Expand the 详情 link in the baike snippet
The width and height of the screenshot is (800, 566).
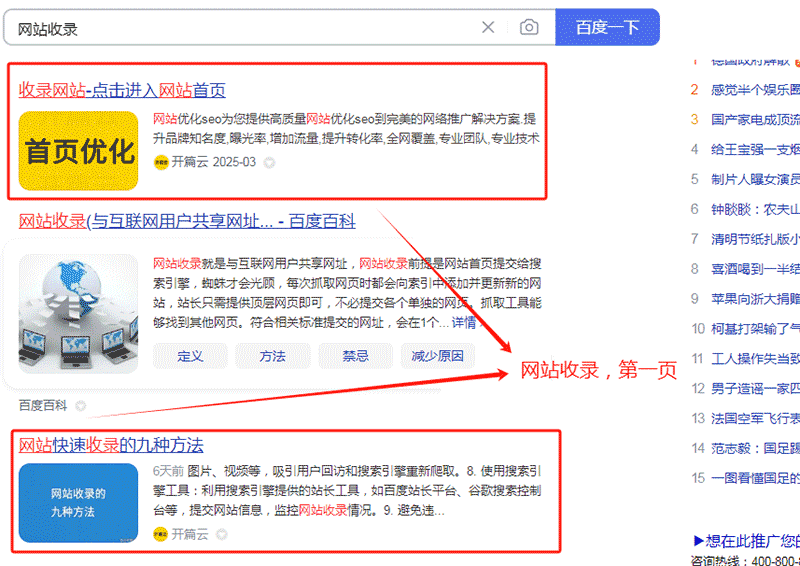point(464,323)
